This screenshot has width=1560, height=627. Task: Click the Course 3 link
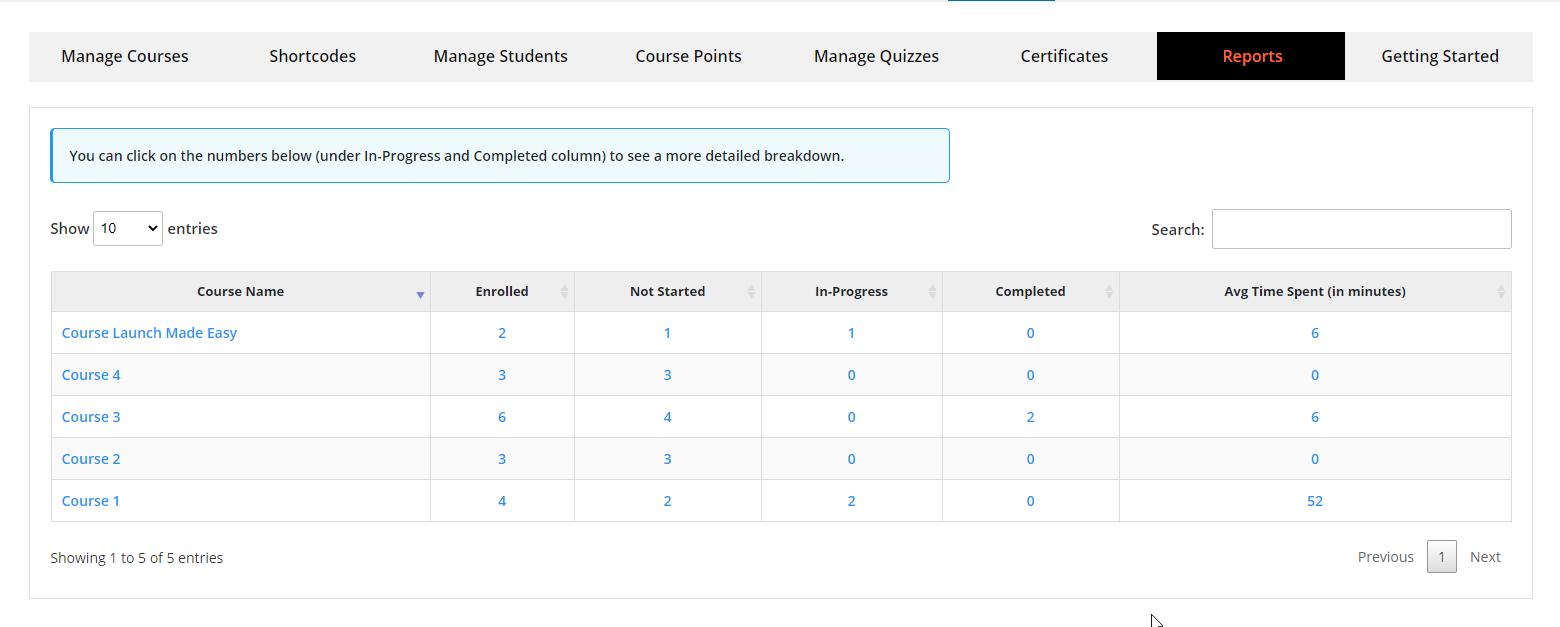point(91,417)
